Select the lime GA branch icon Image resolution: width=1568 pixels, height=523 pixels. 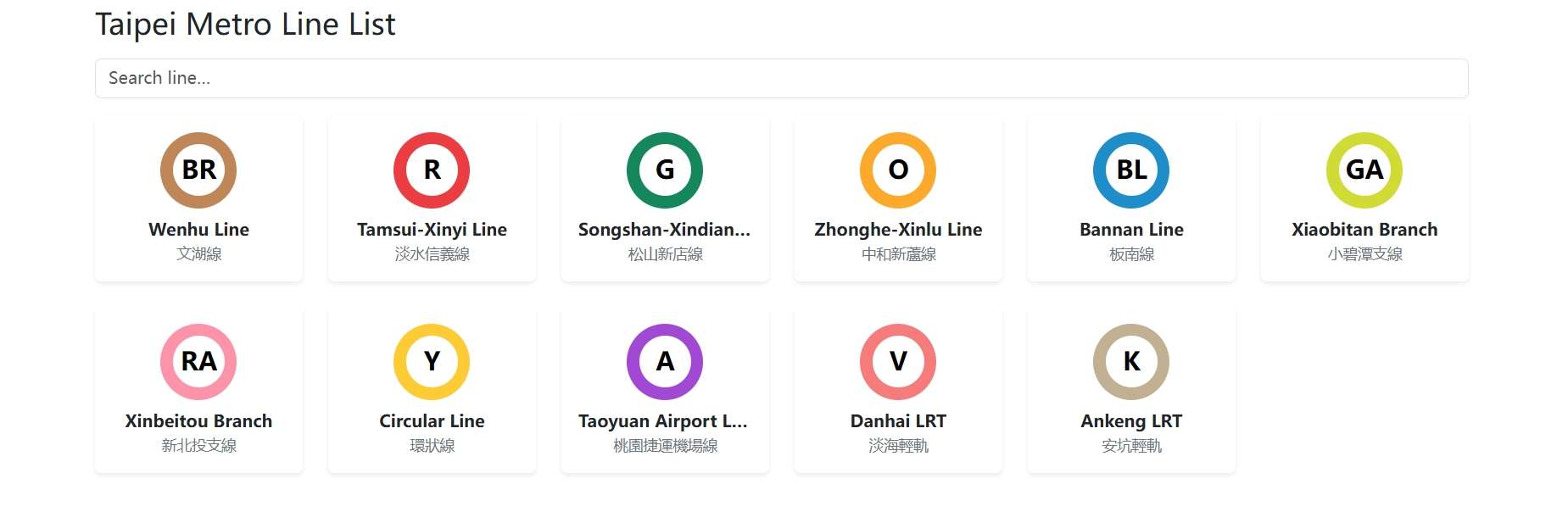tap(1364, 170)
